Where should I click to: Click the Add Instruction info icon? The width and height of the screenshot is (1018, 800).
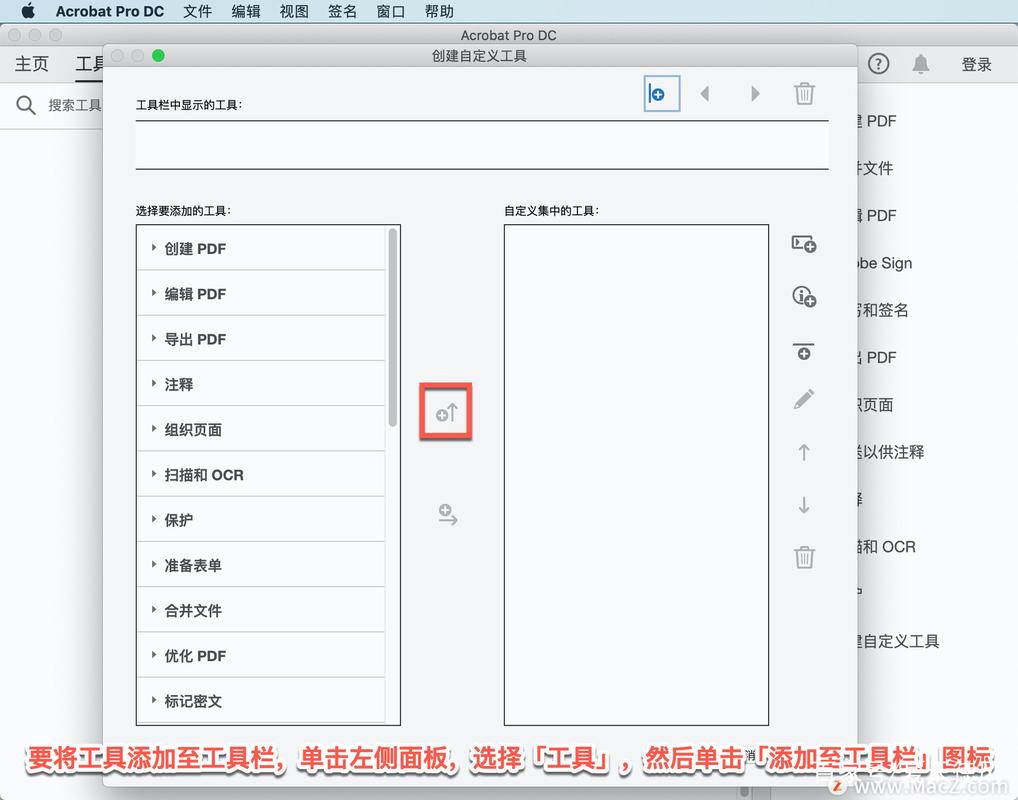click(x=803, y=296)
